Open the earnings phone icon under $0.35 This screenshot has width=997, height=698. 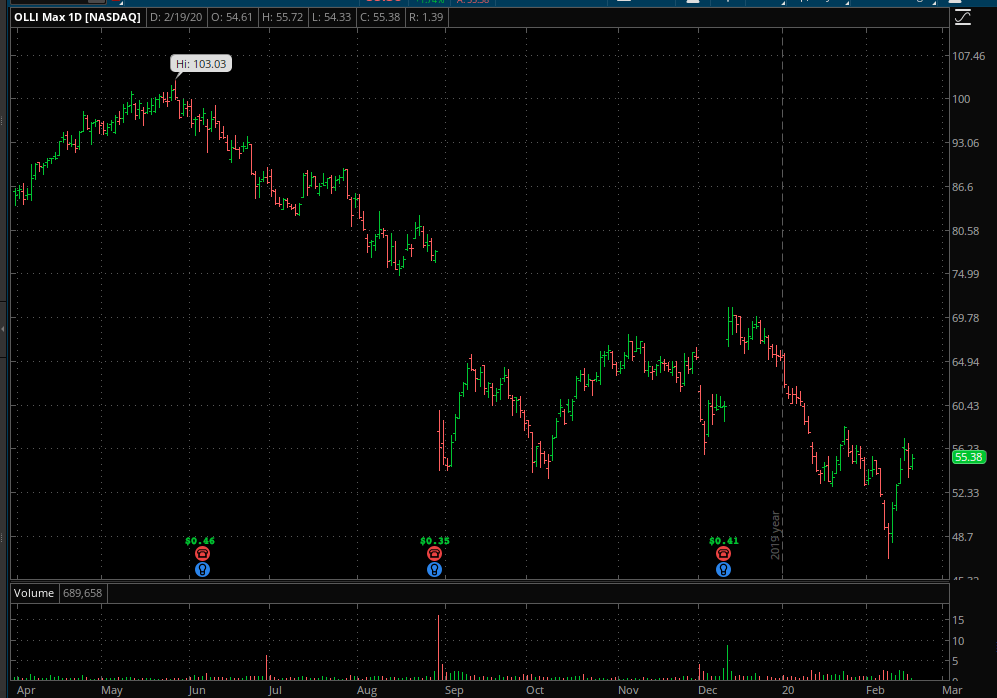coord(434,554)
